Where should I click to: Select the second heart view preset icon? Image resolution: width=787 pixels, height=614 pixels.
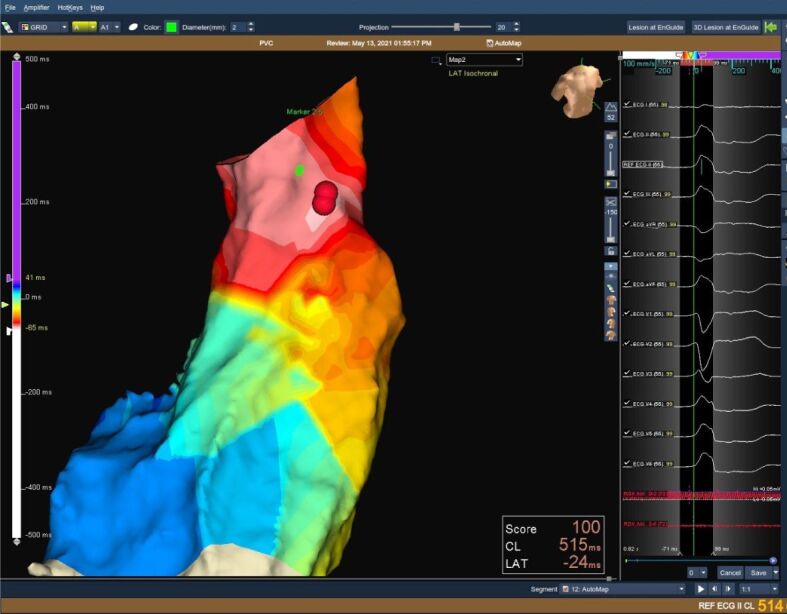(x=610, y=312)
